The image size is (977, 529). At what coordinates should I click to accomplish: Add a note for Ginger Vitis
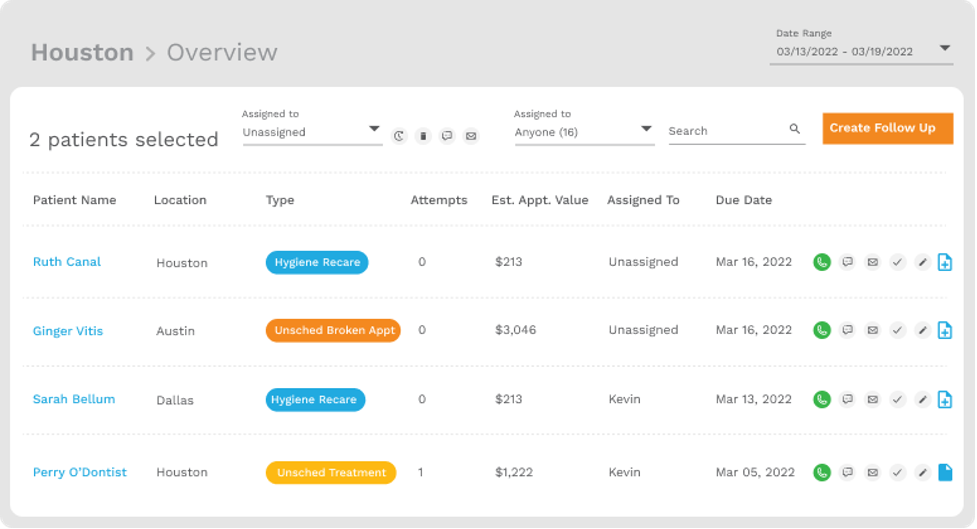[x=945, y=330]
